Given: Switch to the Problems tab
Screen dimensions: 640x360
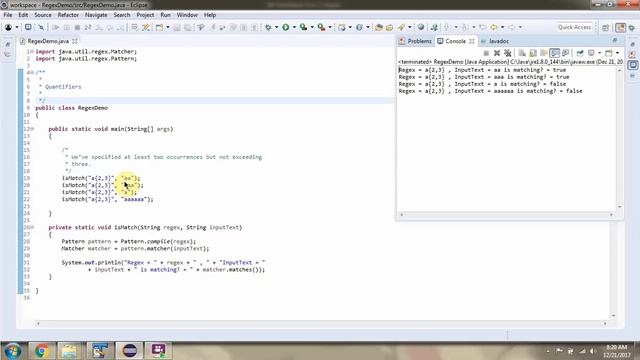Looking at the screenshot, I should point(416,41).
